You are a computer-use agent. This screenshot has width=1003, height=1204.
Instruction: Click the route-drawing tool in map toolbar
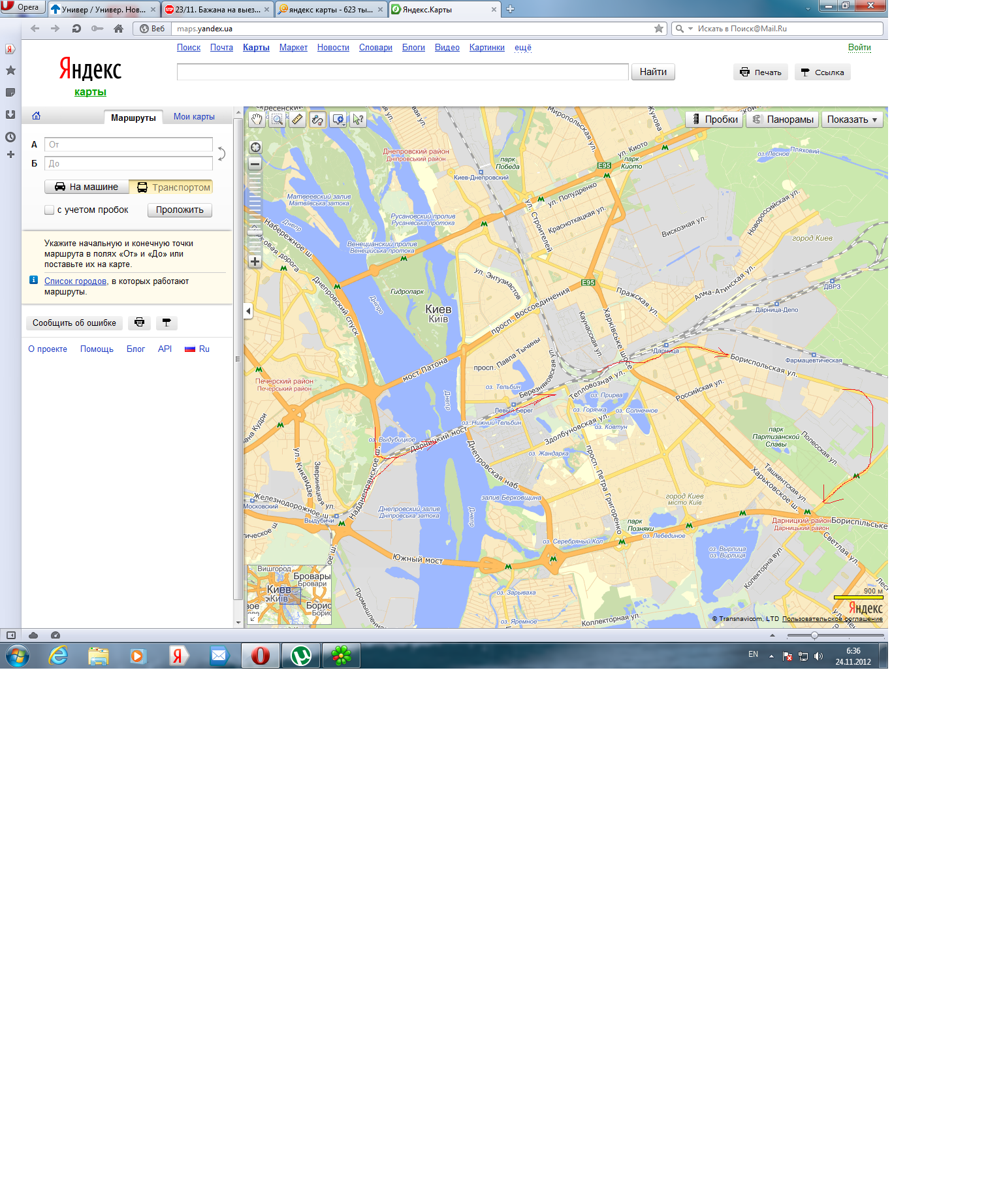tap(318, 119)
